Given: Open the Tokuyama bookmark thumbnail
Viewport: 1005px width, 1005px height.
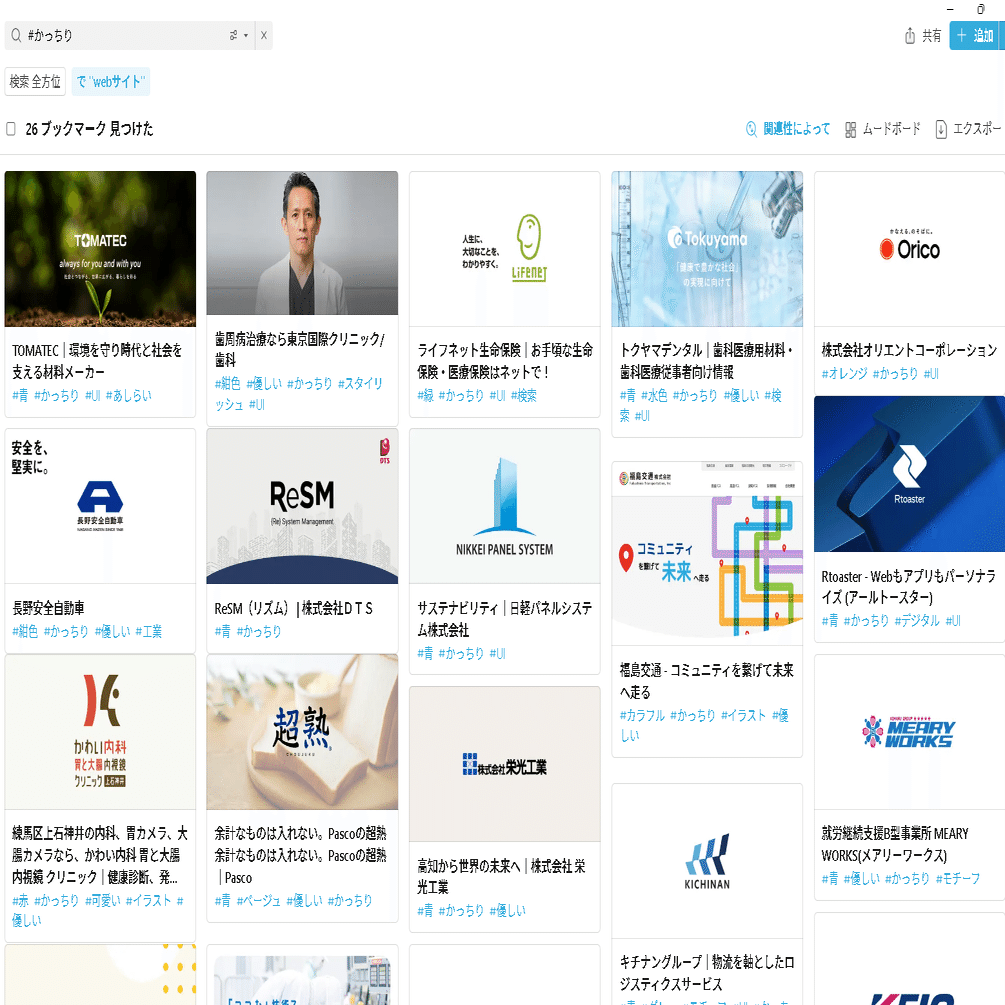Looking at the screenshot, I should (x=707, y=249).
